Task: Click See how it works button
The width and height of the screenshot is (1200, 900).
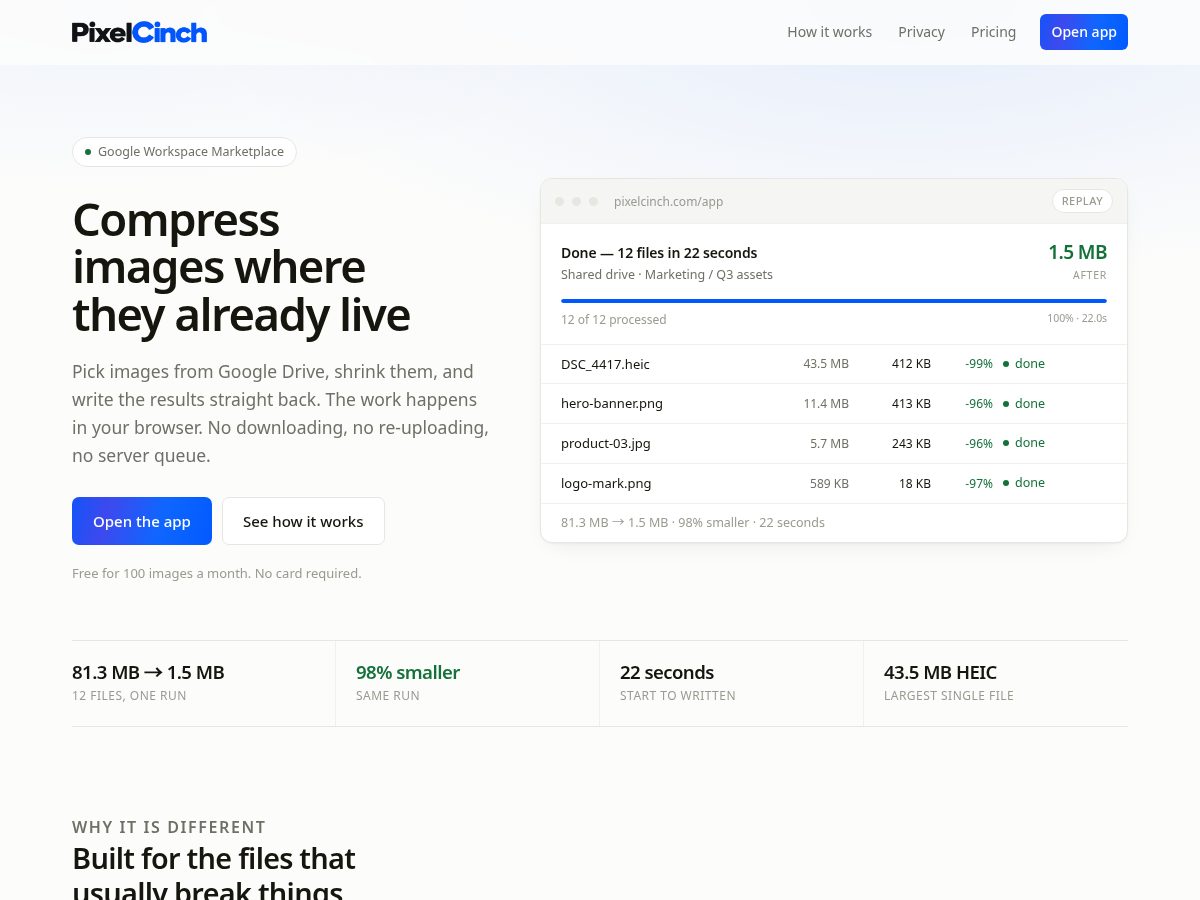Action: pyautogui.click(x=303, y=521)
